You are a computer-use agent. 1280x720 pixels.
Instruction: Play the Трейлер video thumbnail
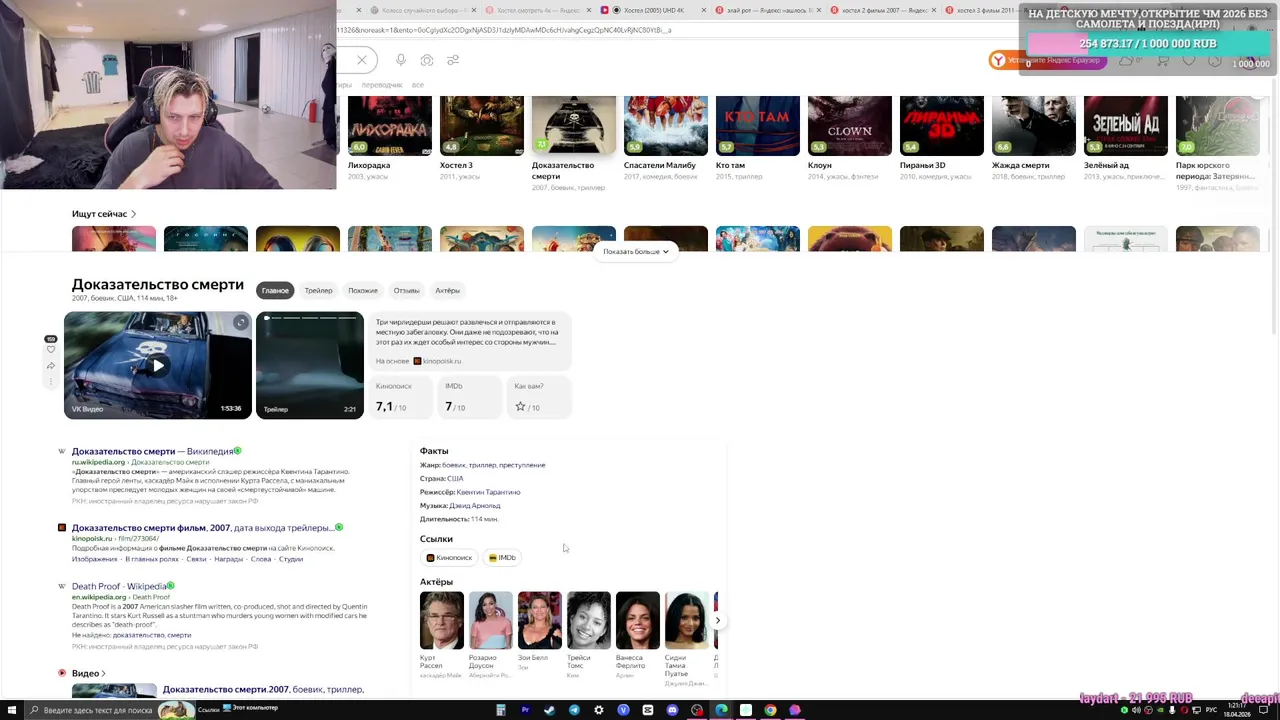pyautogui.click(x=310, y=366)
